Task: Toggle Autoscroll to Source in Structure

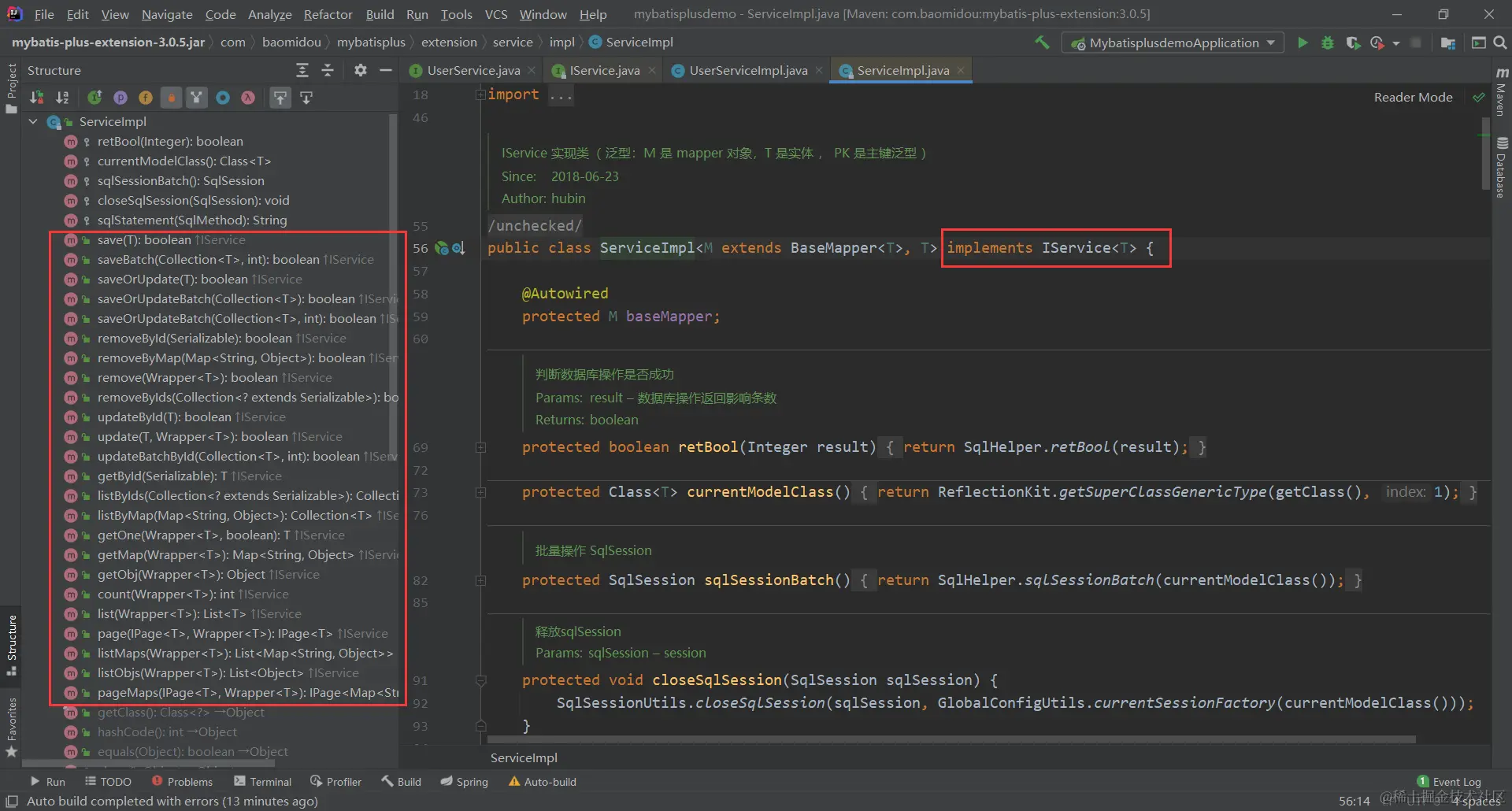Action: (x=280, y=98)
